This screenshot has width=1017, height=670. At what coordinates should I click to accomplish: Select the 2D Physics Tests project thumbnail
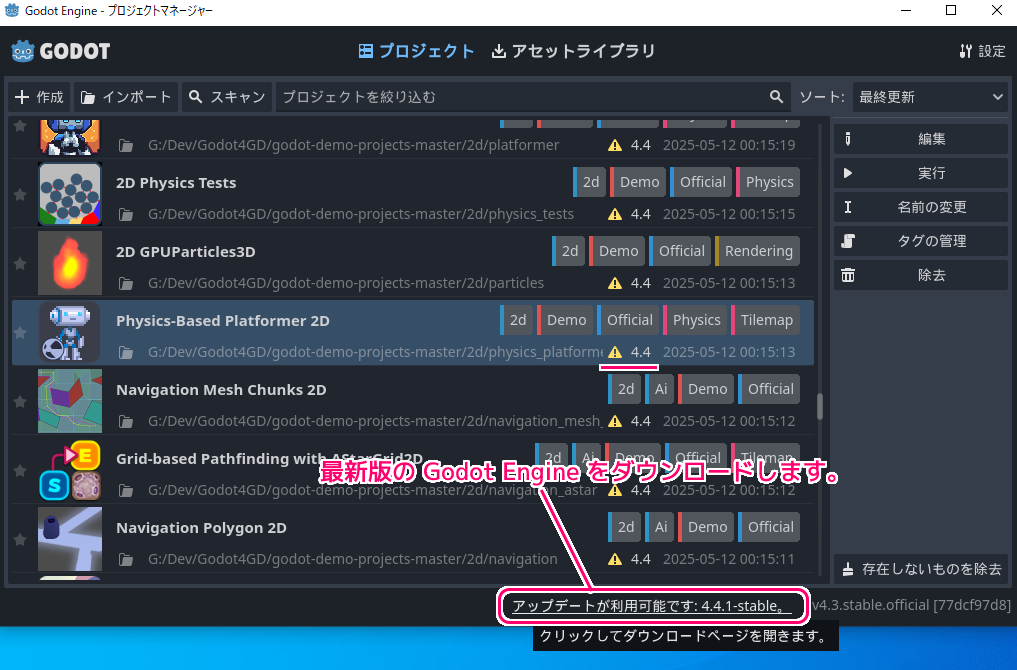click(70, 195)
